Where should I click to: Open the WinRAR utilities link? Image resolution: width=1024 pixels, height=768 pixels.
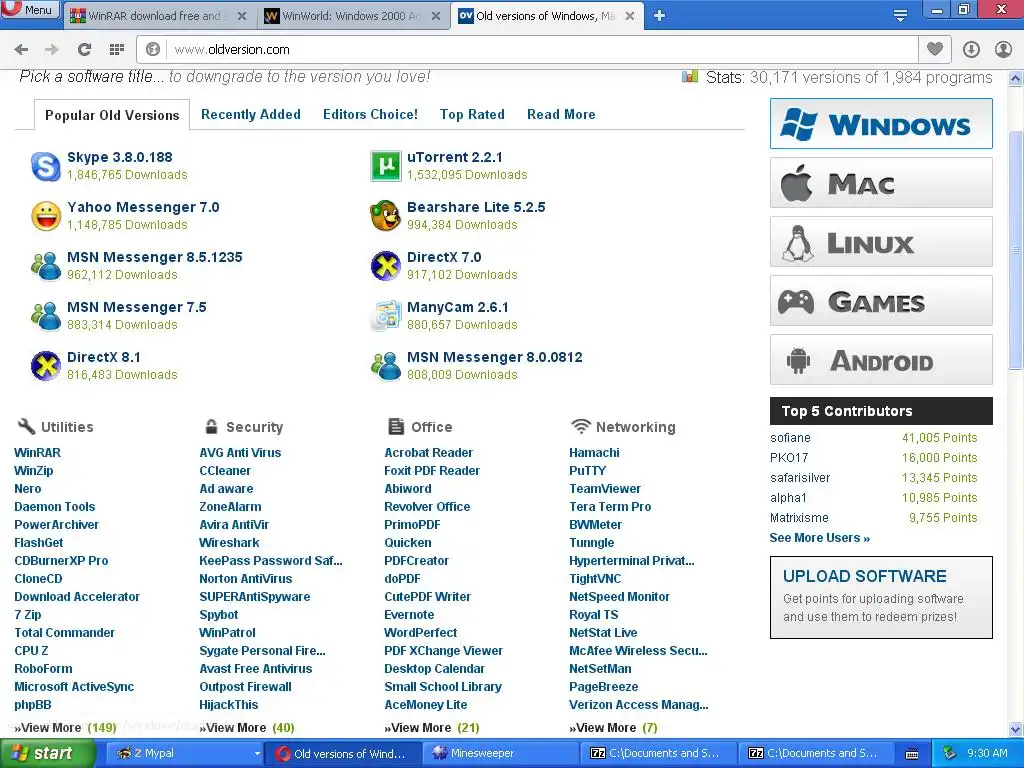pos(37,453)
